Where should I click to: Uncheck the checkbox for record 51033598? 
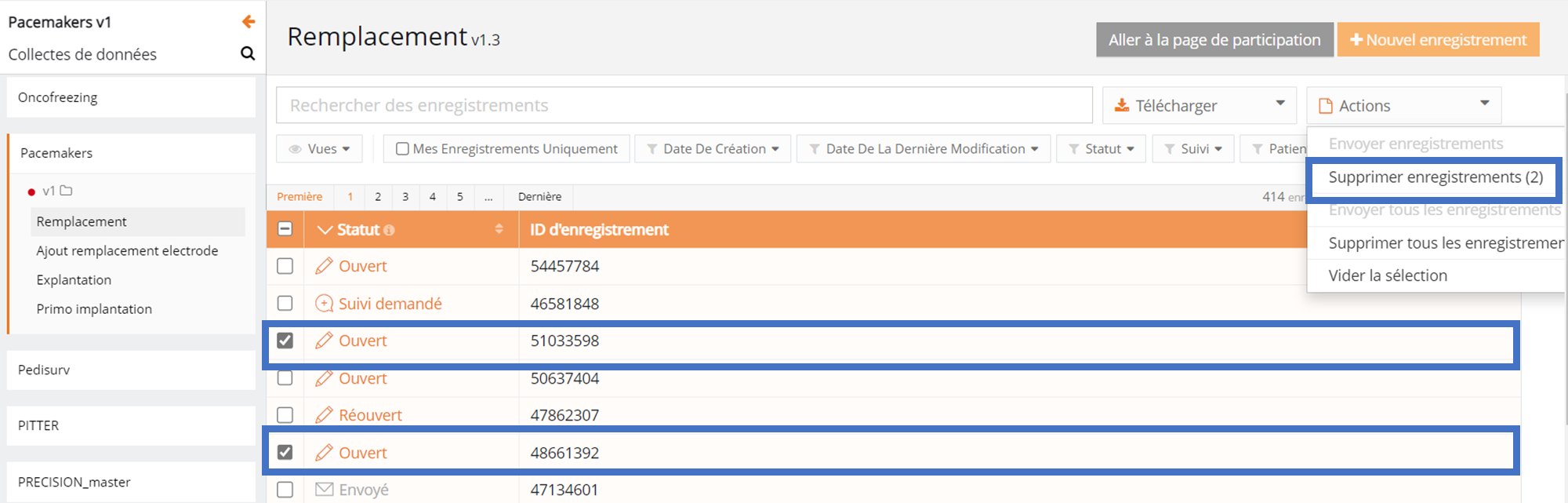285,341
